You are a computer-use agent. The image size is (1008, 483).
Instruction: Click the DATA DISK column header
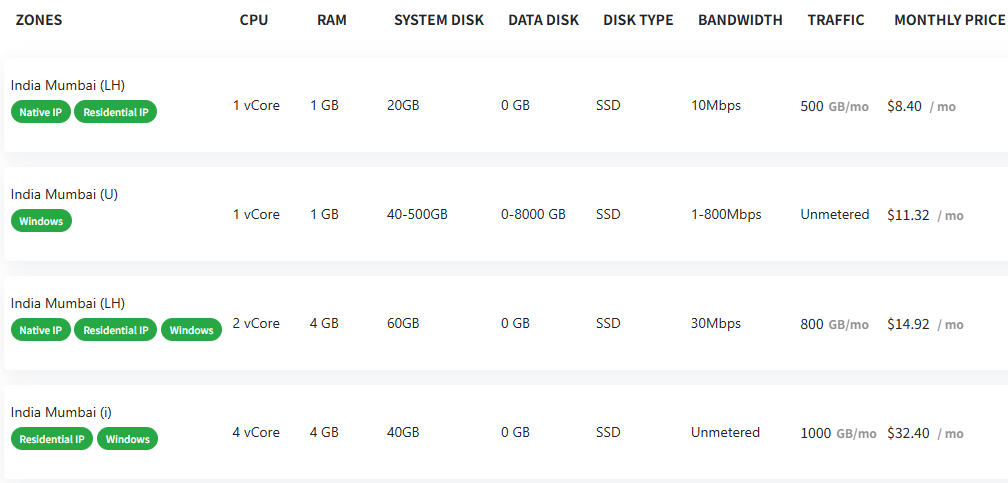pyautogui.click(x=543, y=20)
